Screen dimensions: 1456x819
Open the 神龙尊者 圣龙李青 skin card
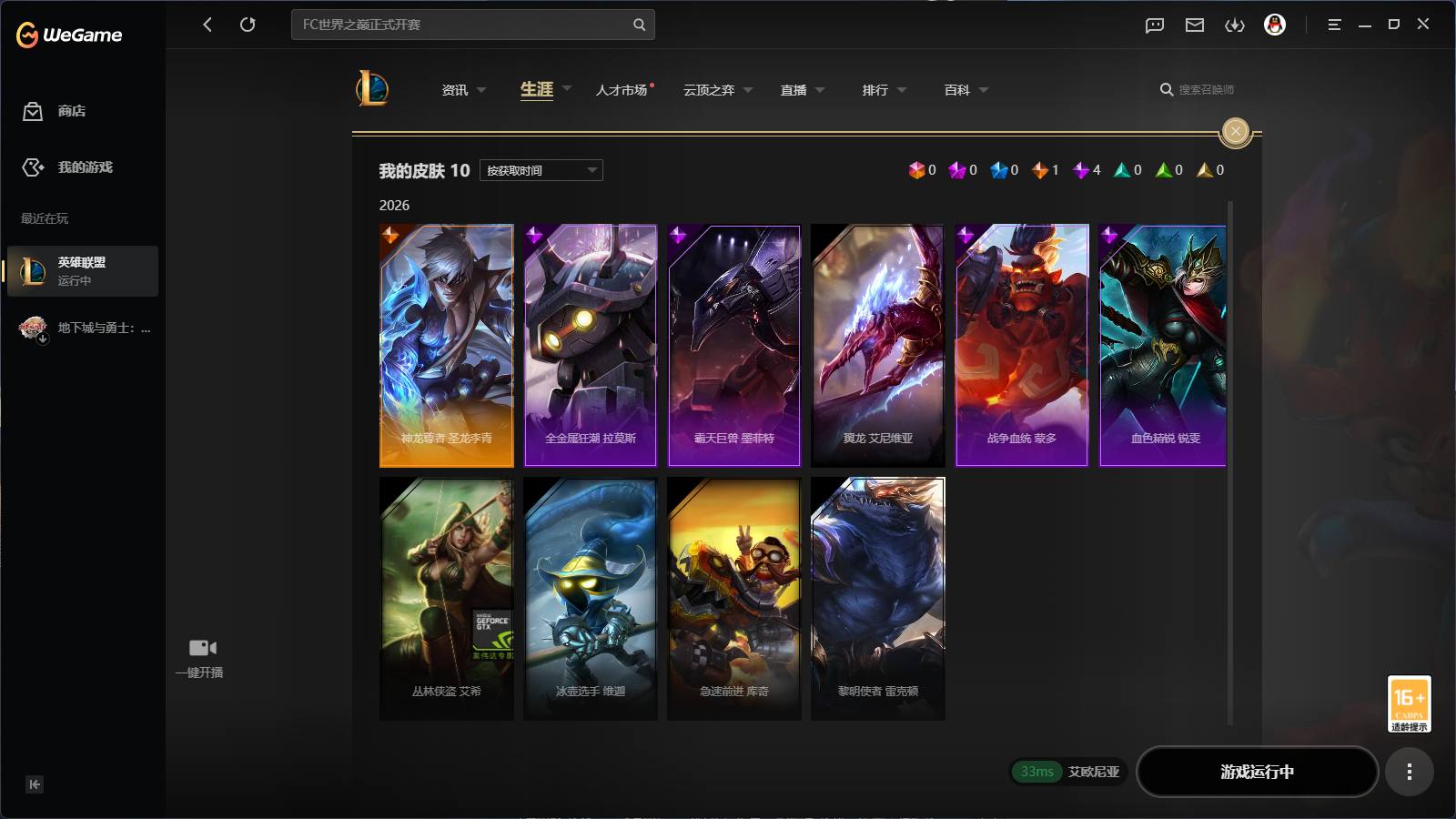point(447,346)
